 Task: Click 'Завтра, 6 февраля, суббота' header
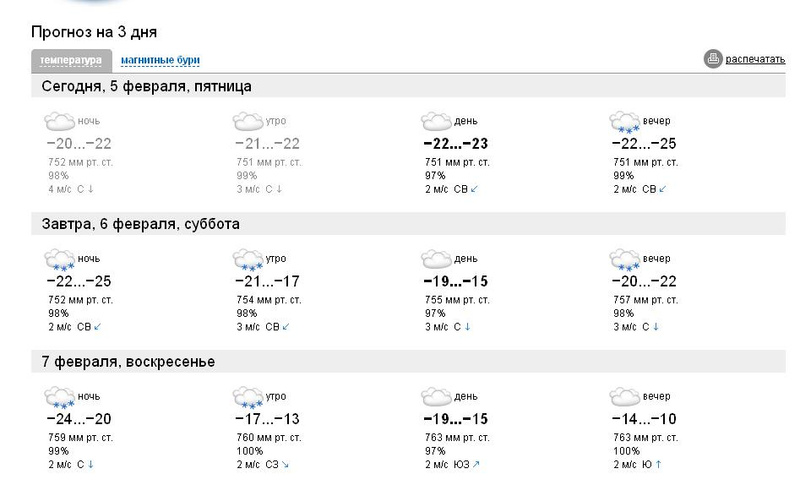[x=141, y=224]
